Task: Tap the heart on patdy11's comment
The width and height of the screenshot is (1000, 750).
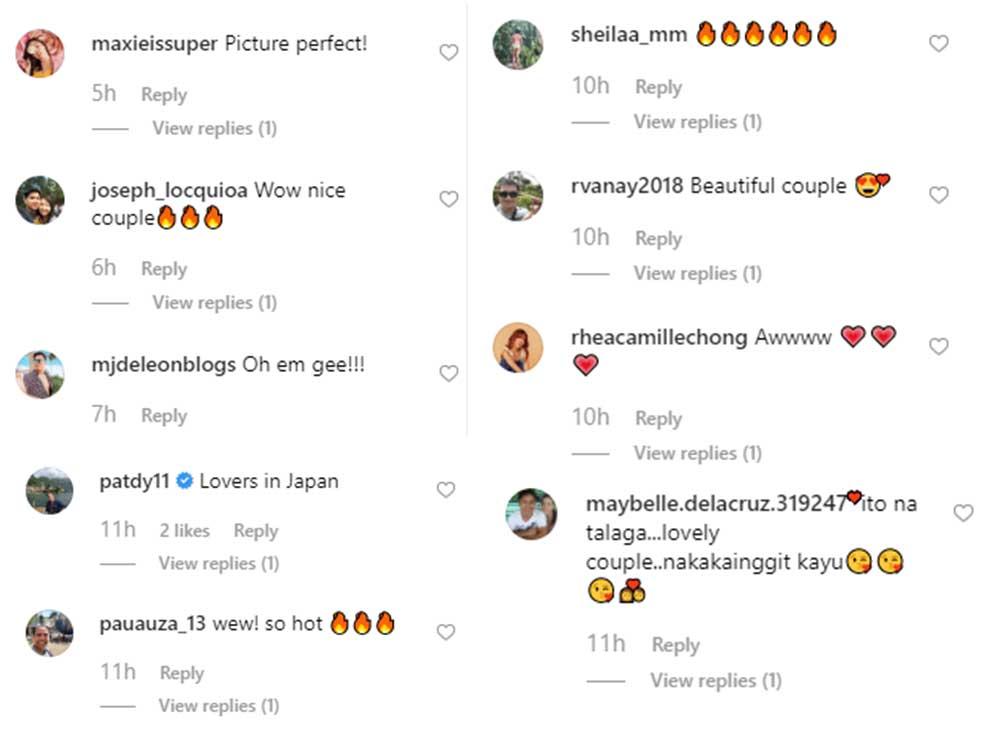Action: (x=446, y=489)
